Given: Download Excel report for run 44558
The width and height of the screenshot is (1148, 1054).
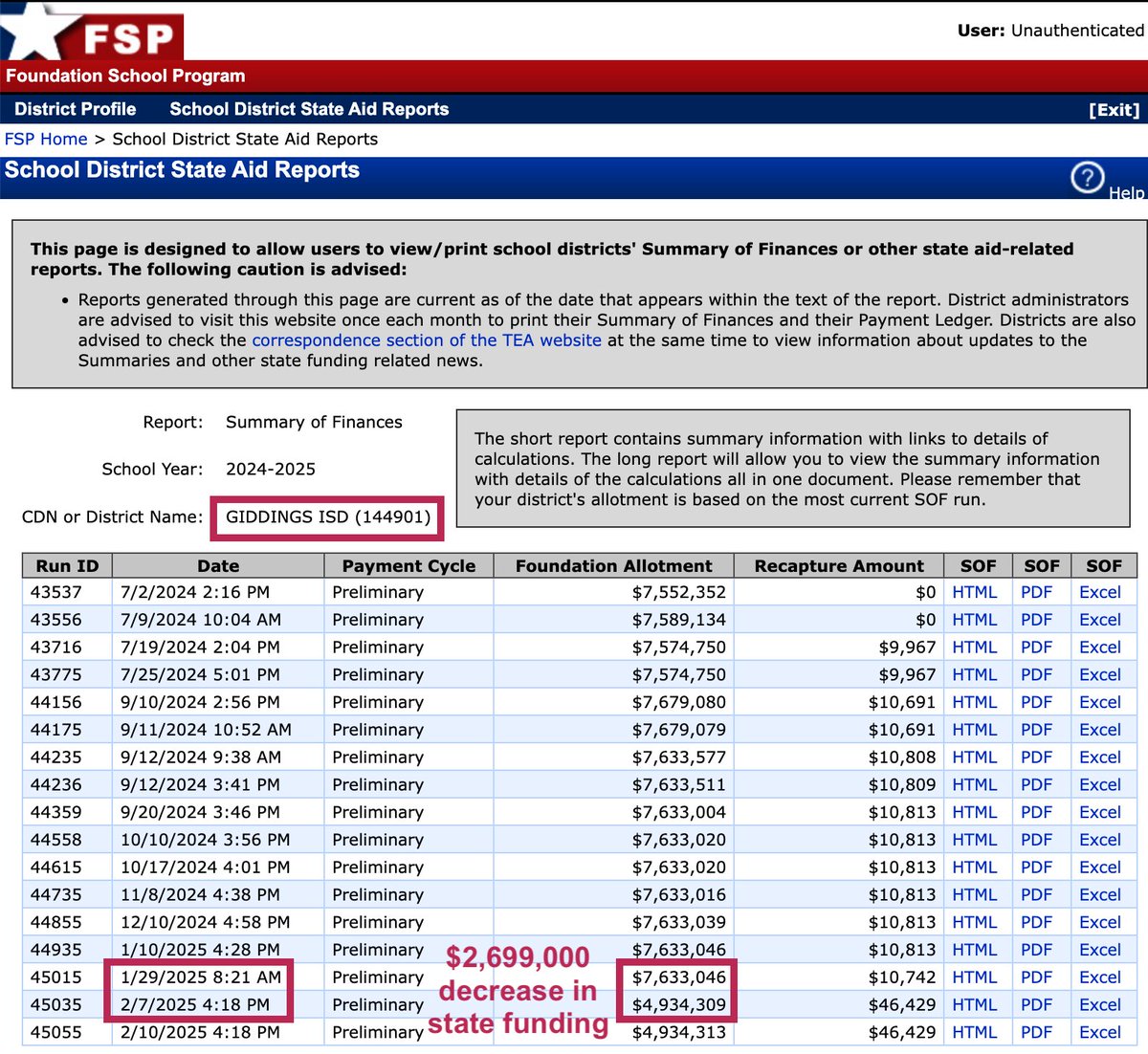Looking at the screenshot, I should [x=1100, y=840].
